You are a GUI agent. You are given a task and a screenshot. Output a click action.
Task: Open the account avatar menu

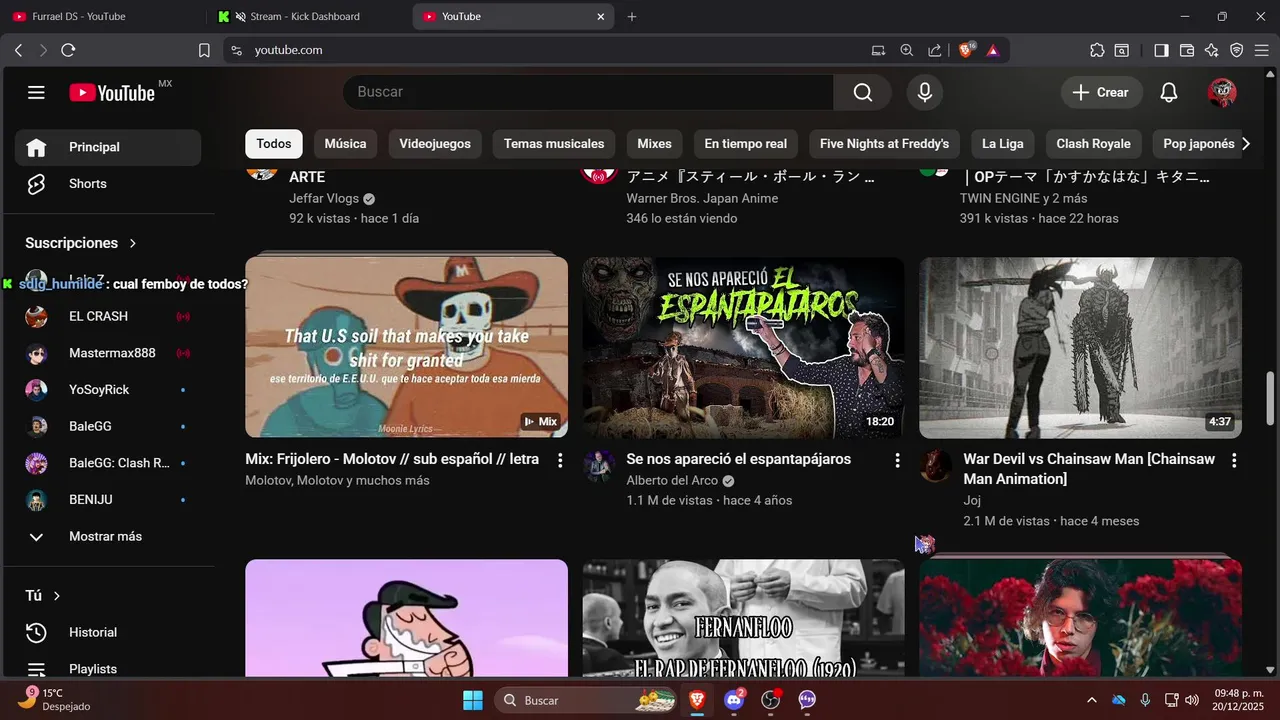[x=1222, y=92]
